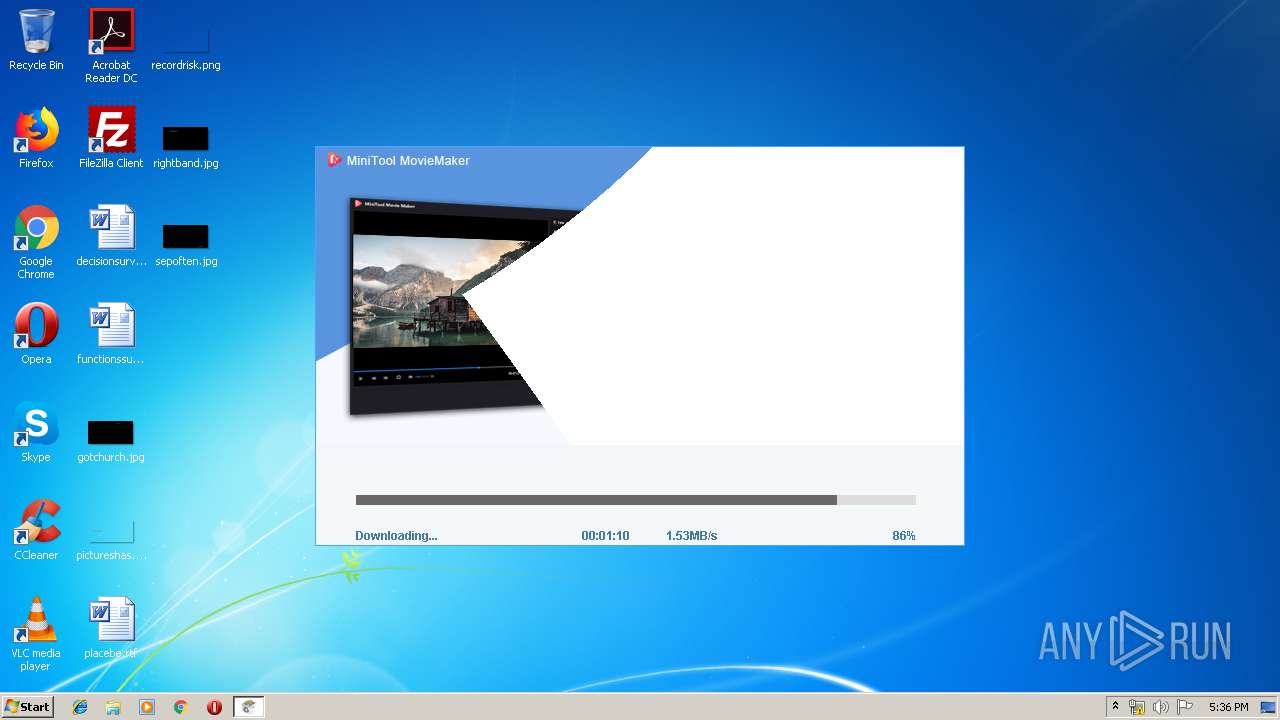Click the MiniTool MovieMaker logo icon
This screenshot has width=1280, height=720.
click(334, 160)
